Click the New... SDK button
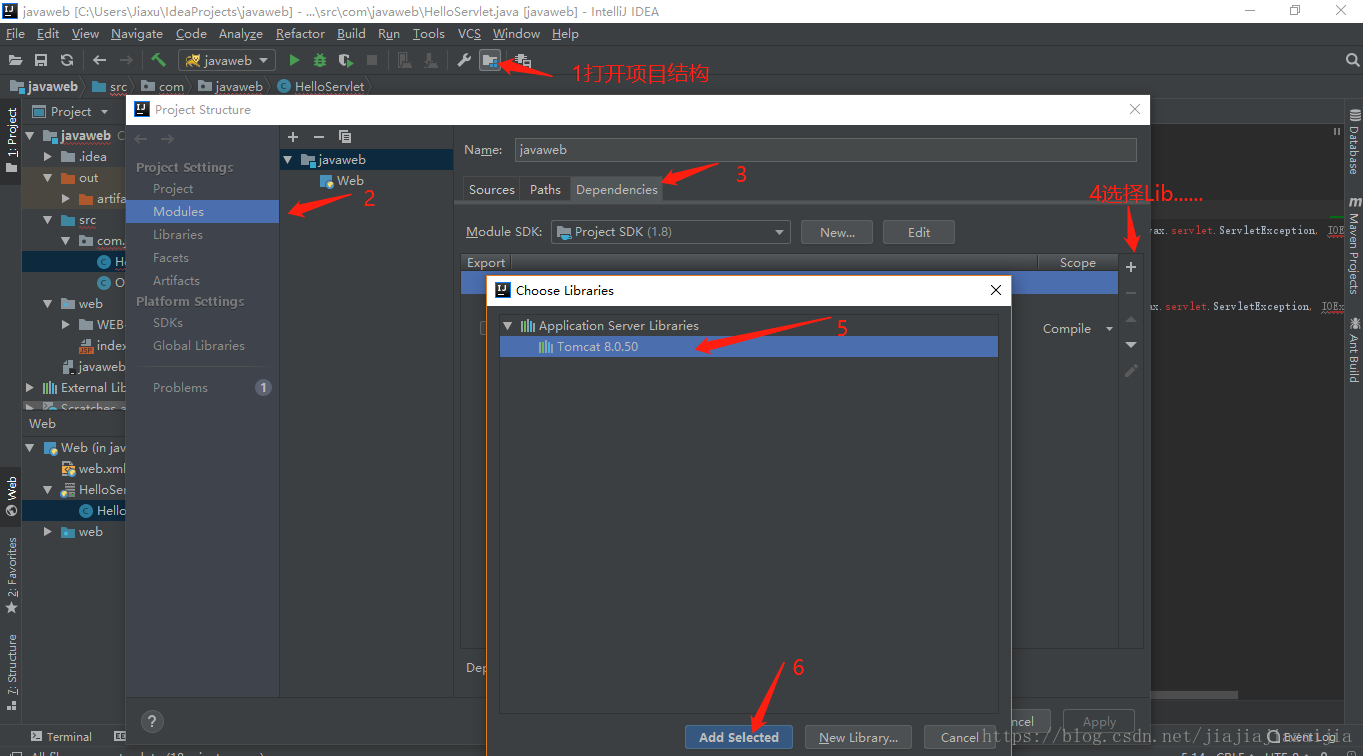 click(x=837, y=232)
